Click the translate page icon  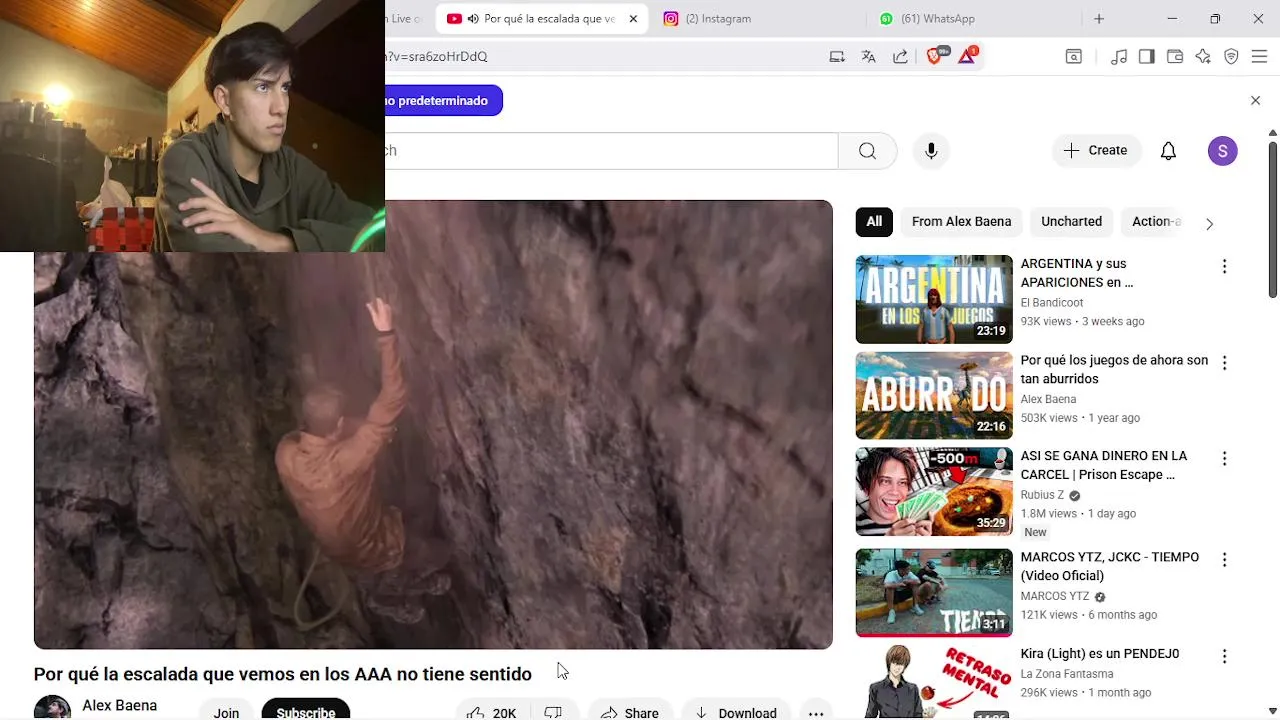tap(868, 57)
